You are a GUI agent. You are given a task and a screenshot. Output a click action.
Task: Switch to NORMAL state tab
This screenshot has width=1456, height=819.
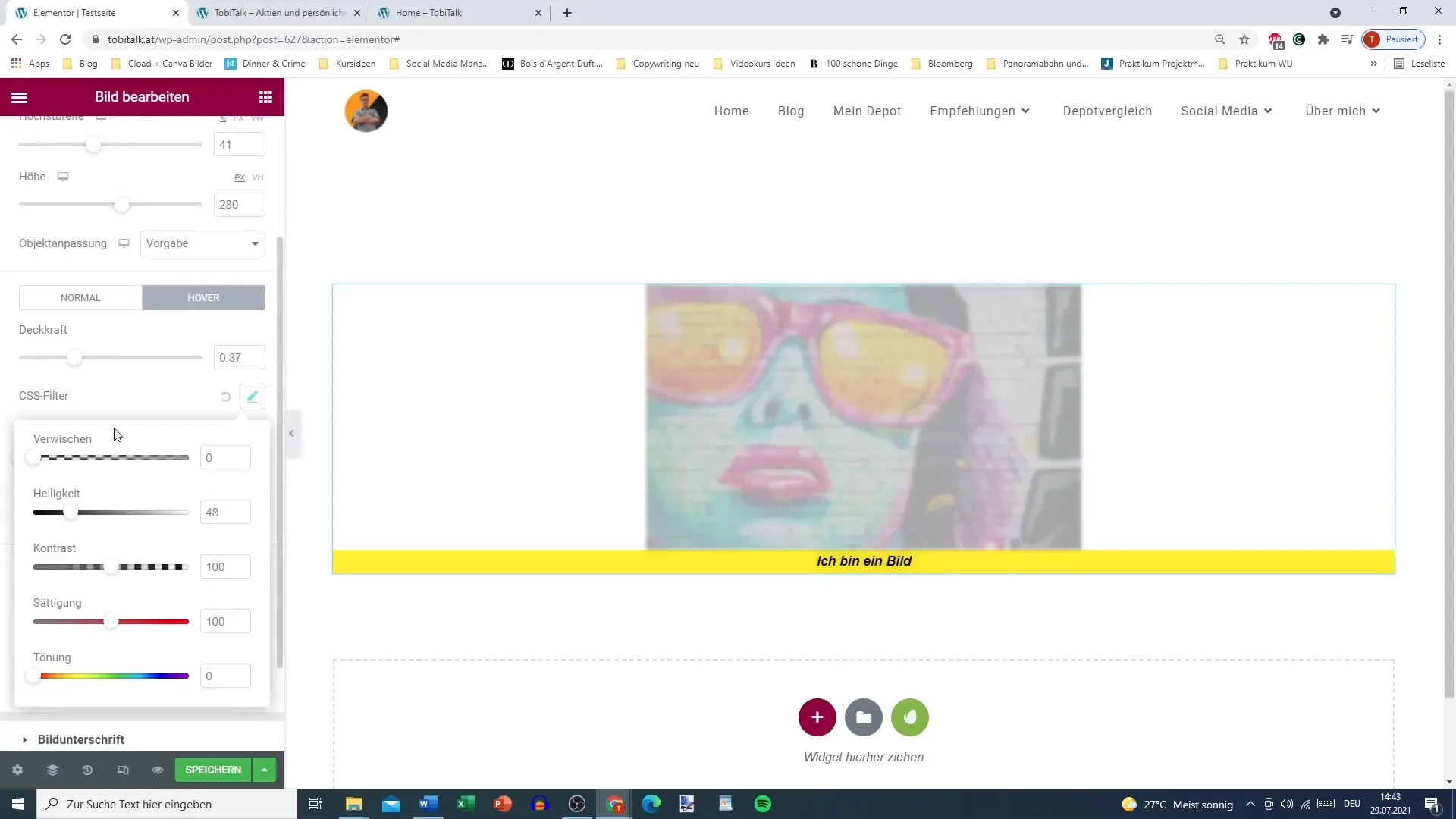80,298
